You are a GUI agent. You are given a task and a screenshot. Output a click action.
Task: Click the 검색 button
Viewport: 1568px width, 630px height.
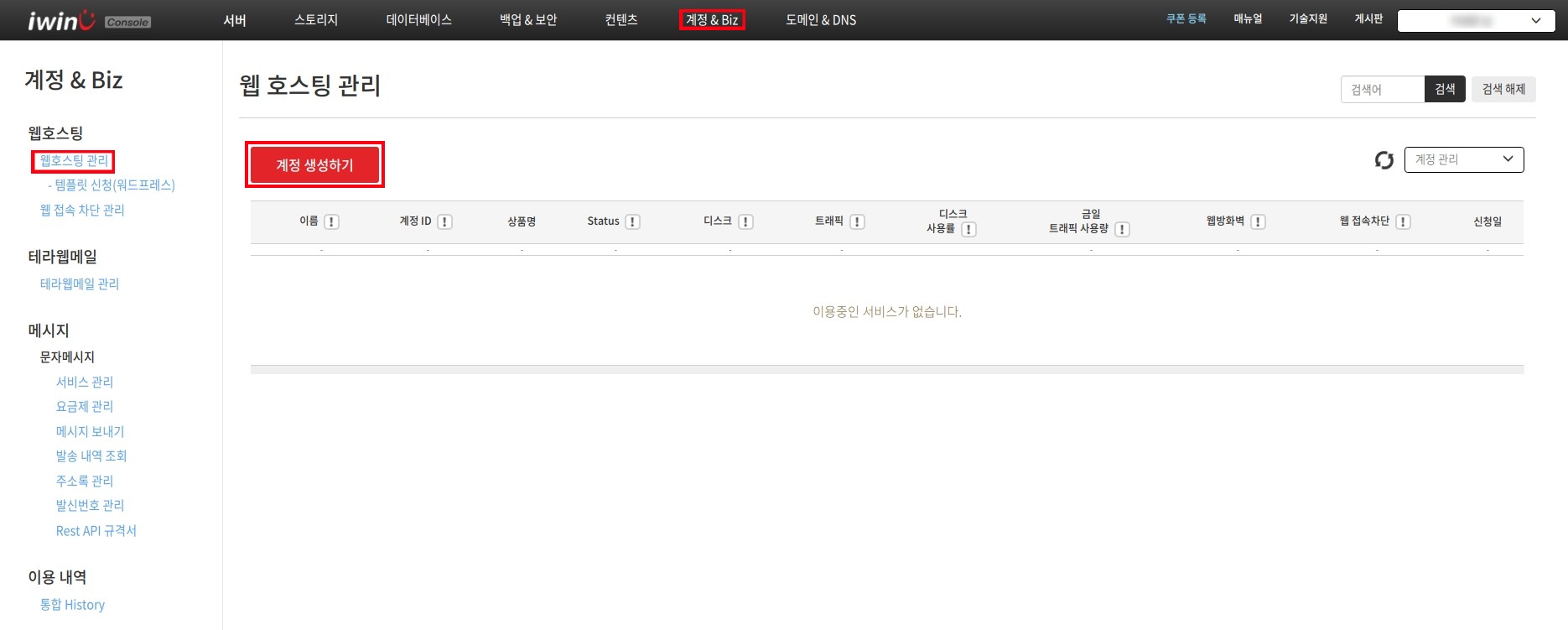(1445, 89)
